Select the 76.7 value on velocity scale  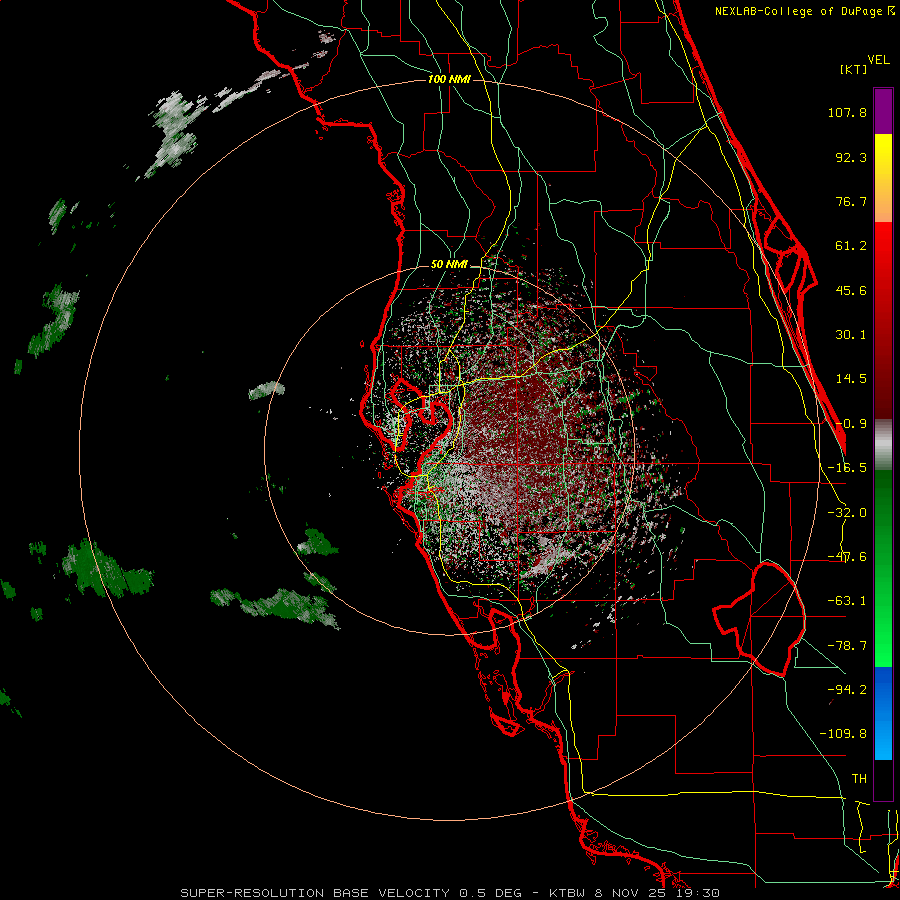coord(851,201)
